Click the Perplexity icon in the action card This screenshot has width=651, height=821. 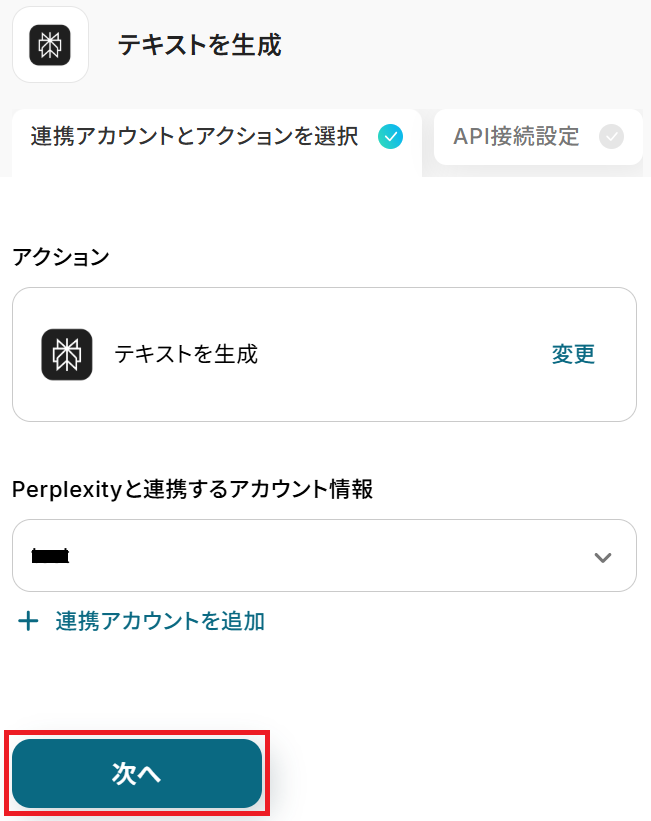tap(67, 354)
